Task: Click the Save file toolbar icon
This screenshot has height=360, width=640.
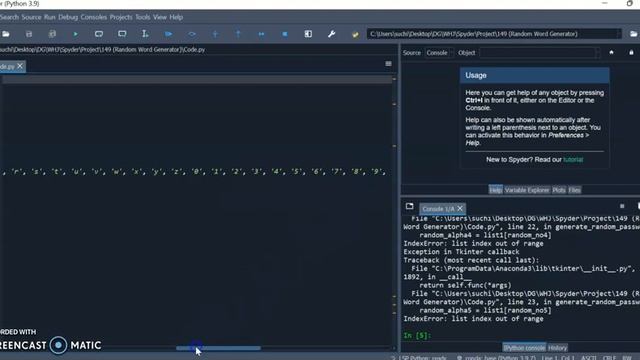Action: [x=29, y=34]
